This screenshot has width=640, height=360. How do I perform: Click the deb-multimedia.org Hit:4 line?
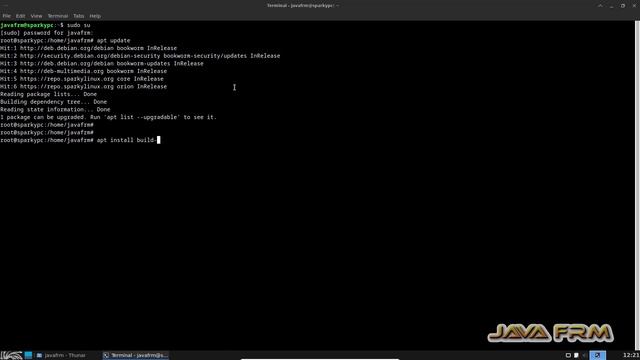point(83,71)
